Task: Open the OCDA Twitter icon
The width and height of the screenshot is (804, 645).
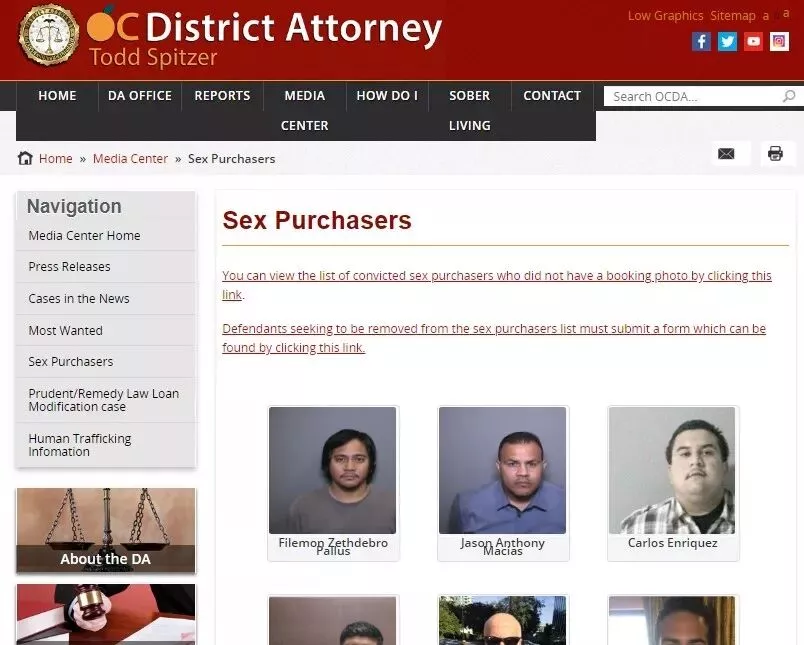Action: pos(727,42)
